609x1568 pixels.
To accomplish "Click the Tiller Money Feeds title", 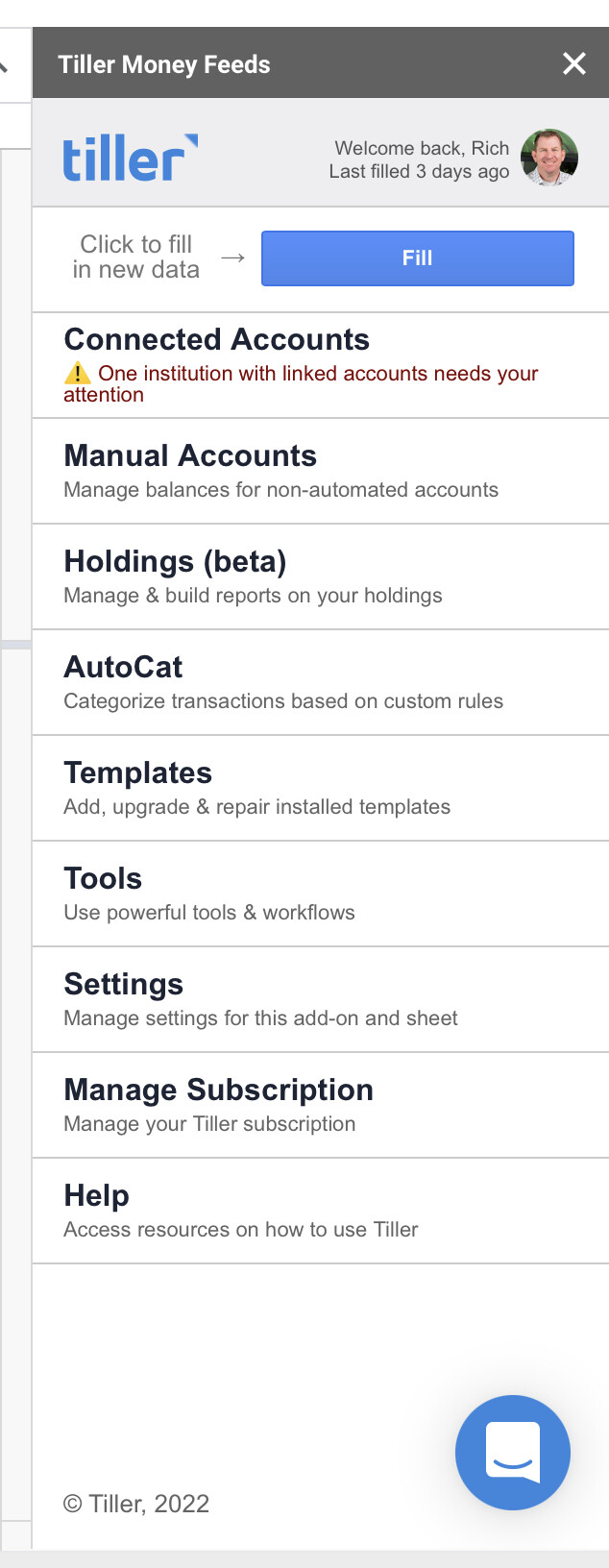I will [x=164, y=64].
